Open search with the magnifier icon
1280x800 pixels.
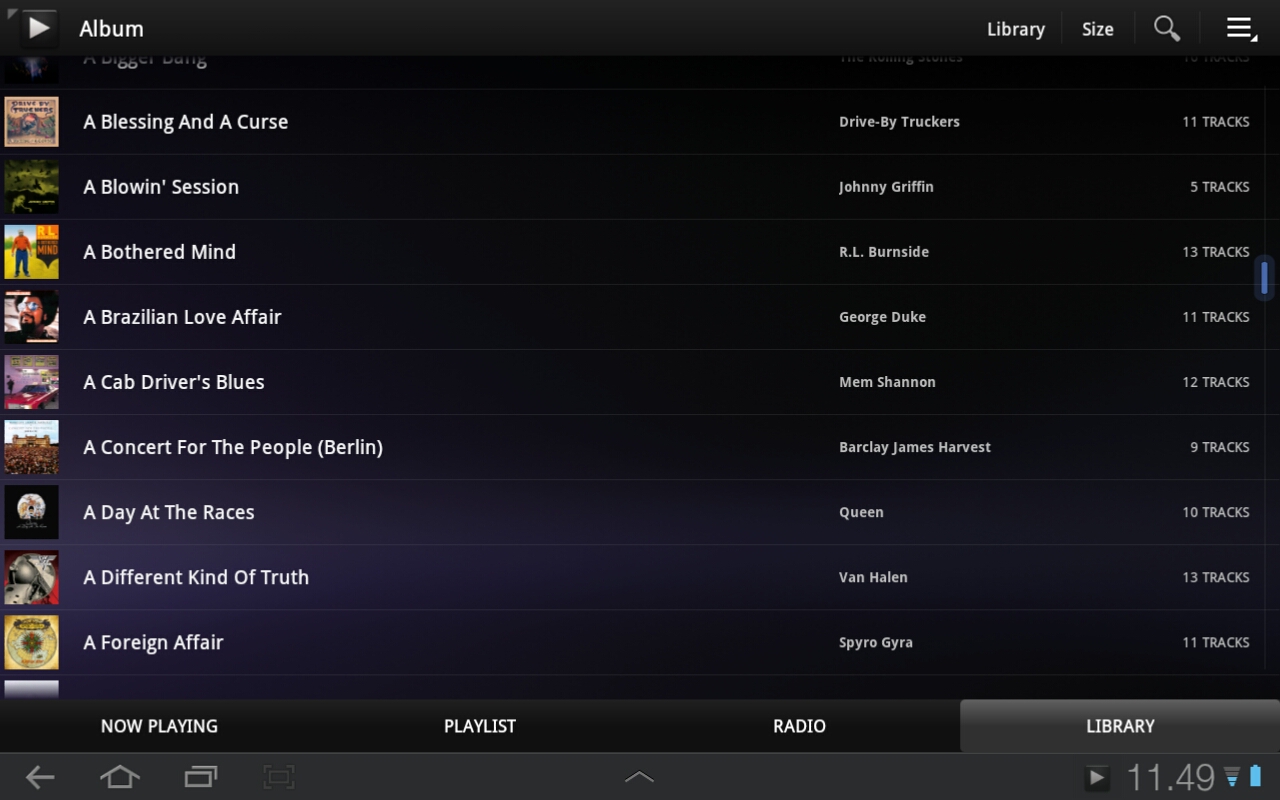point(1166,29)
